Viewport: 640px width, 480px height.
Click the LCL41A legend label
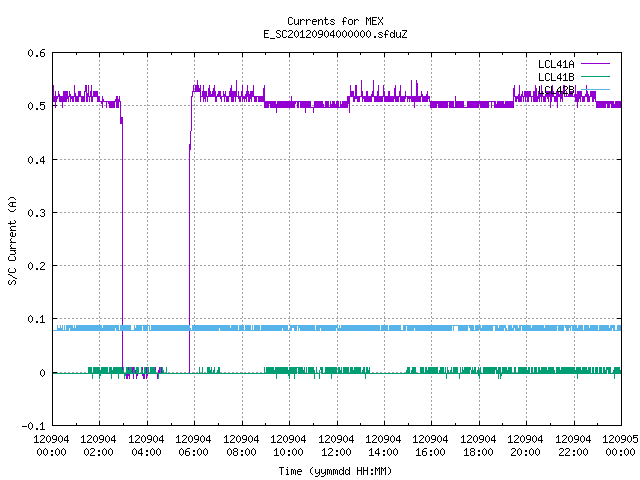556,64
